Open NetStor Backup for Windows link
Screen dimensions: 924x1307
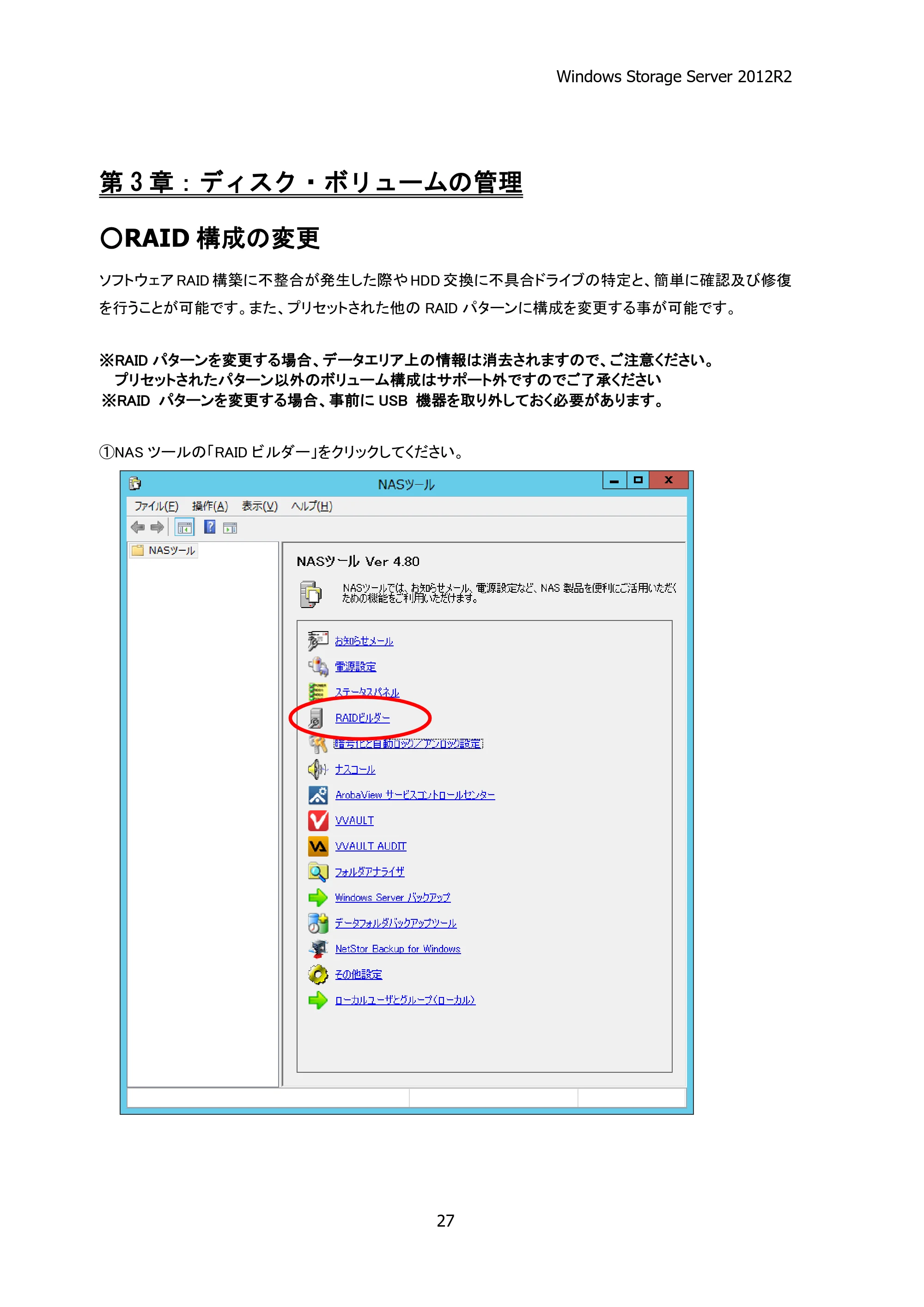[x=397, y=948]
